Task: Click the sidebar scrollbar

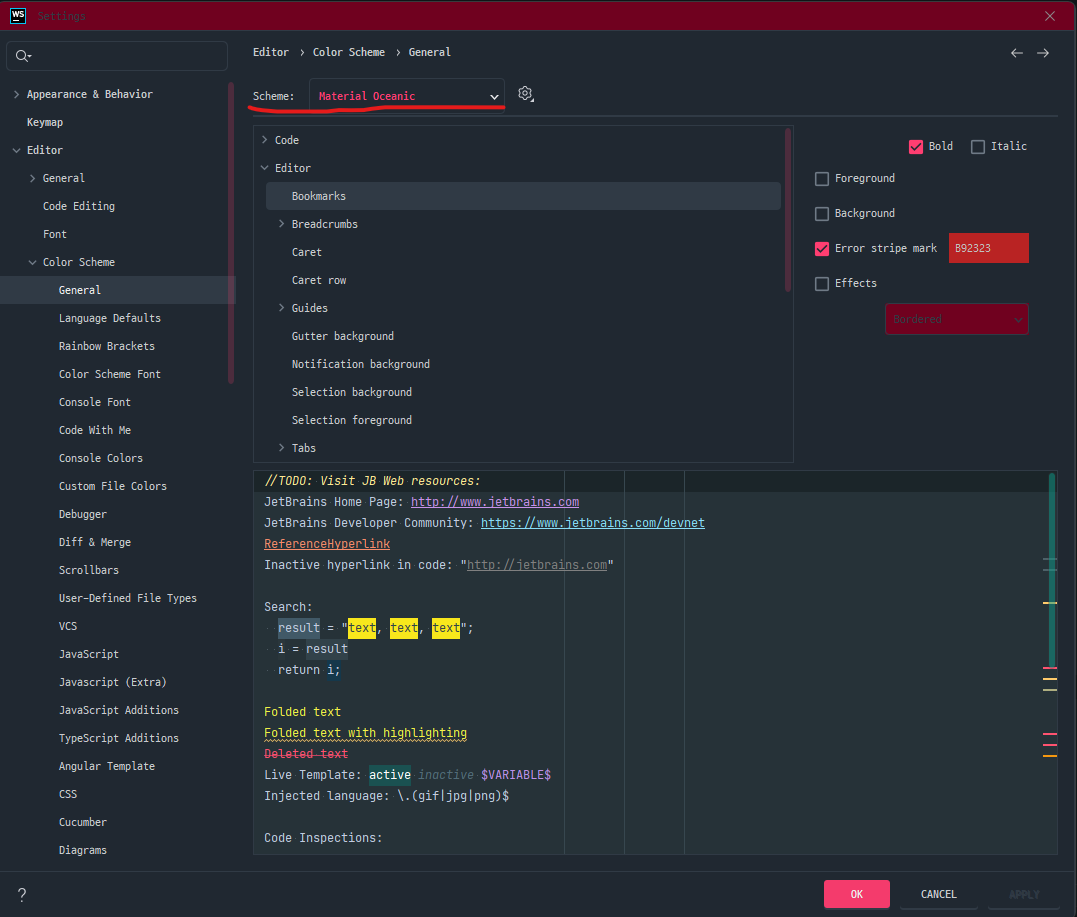Action: 231,232
